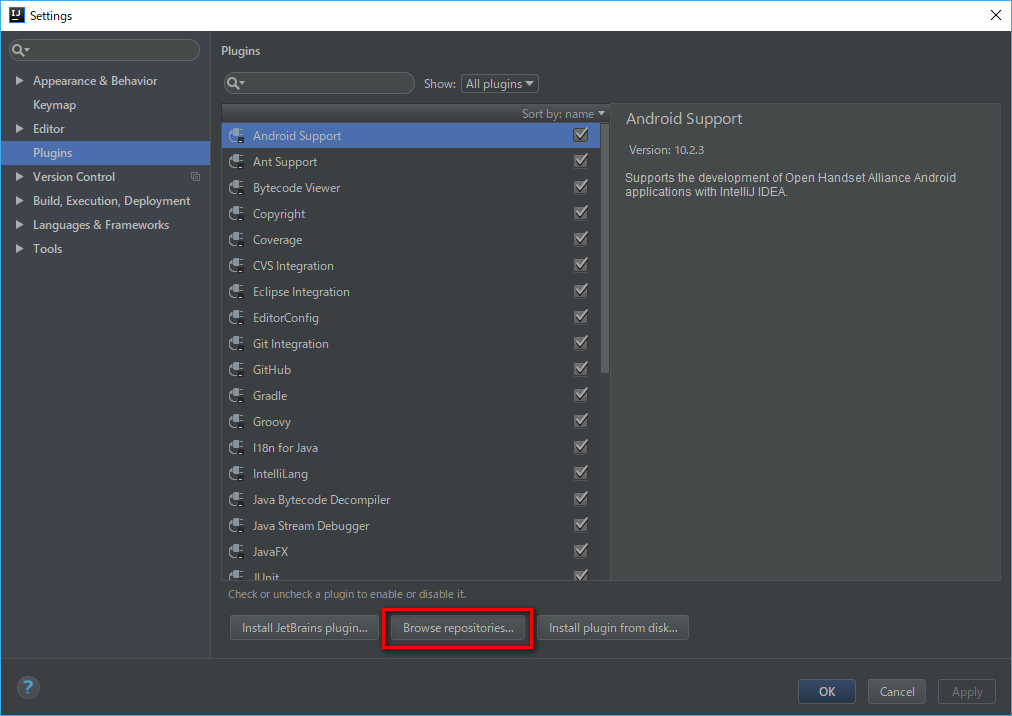Select the IntelliLang plugin row

[x=410, y=473]
